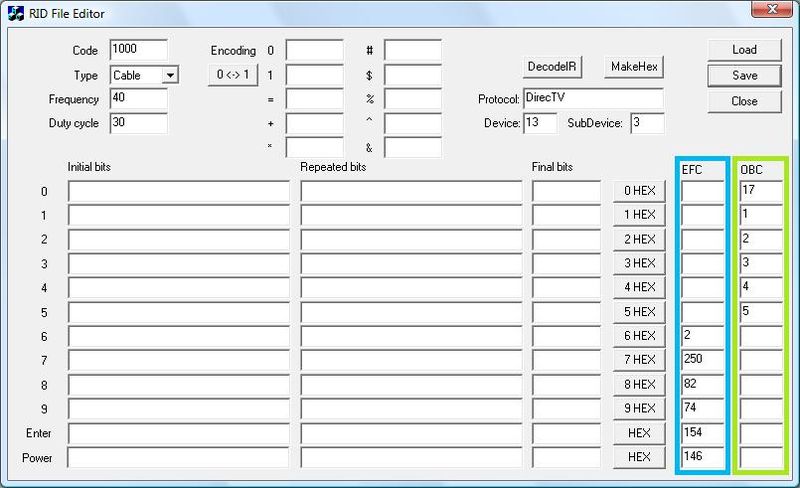
Task: Select the Code field containing 1000
Action: coord(138,50)
